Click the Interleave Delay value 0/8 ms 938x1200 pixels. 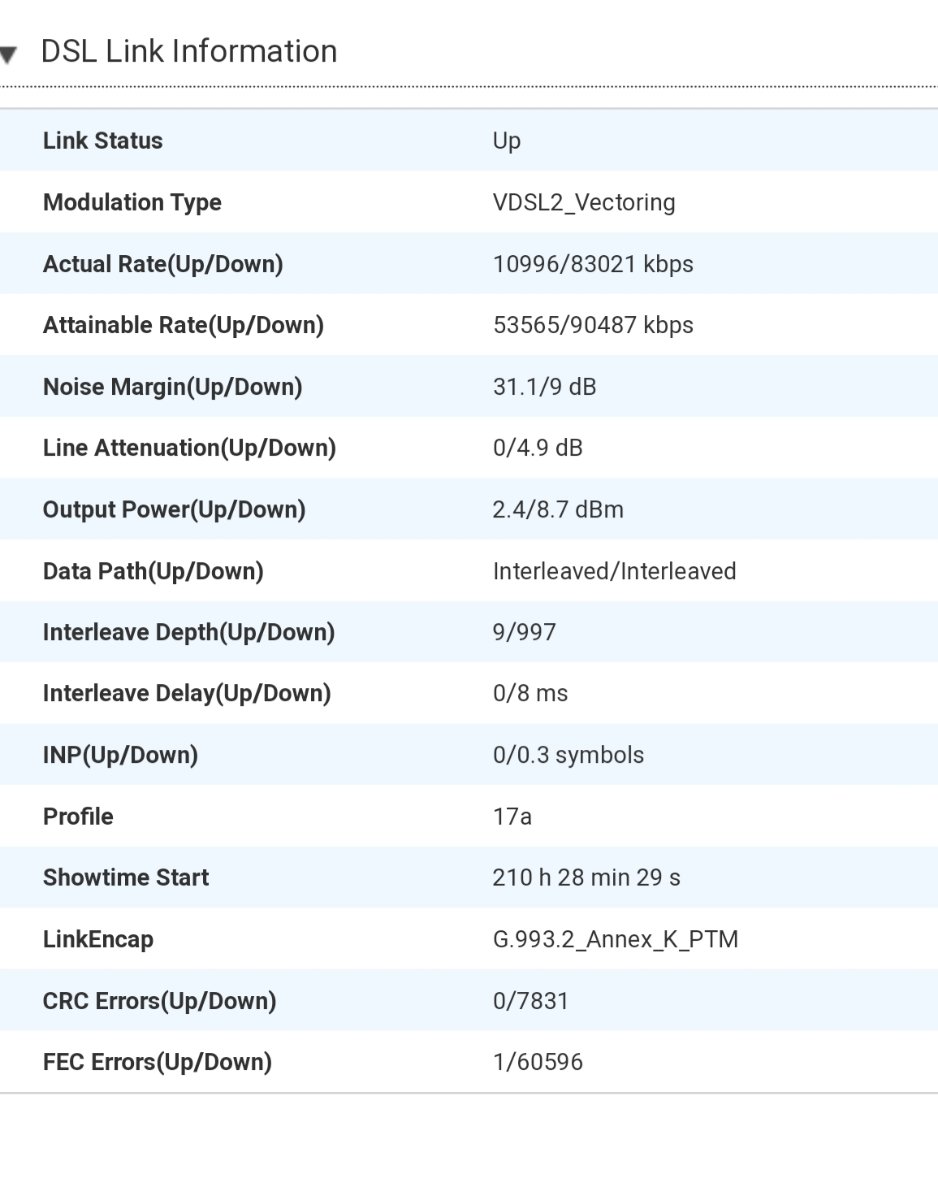coord(530,693)
